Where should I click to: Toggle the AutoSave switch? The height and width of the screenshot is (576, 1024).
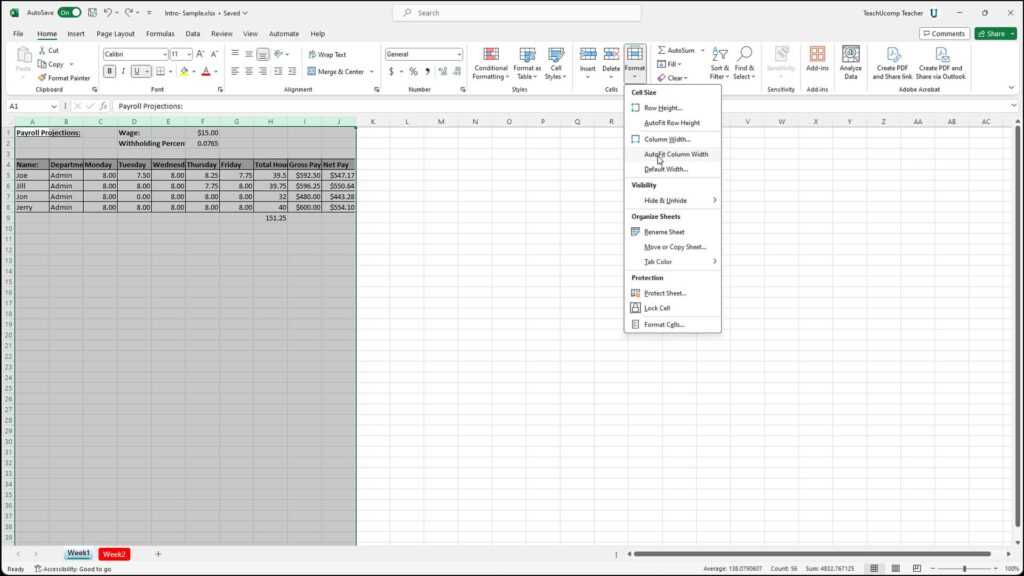coord(69,12)
